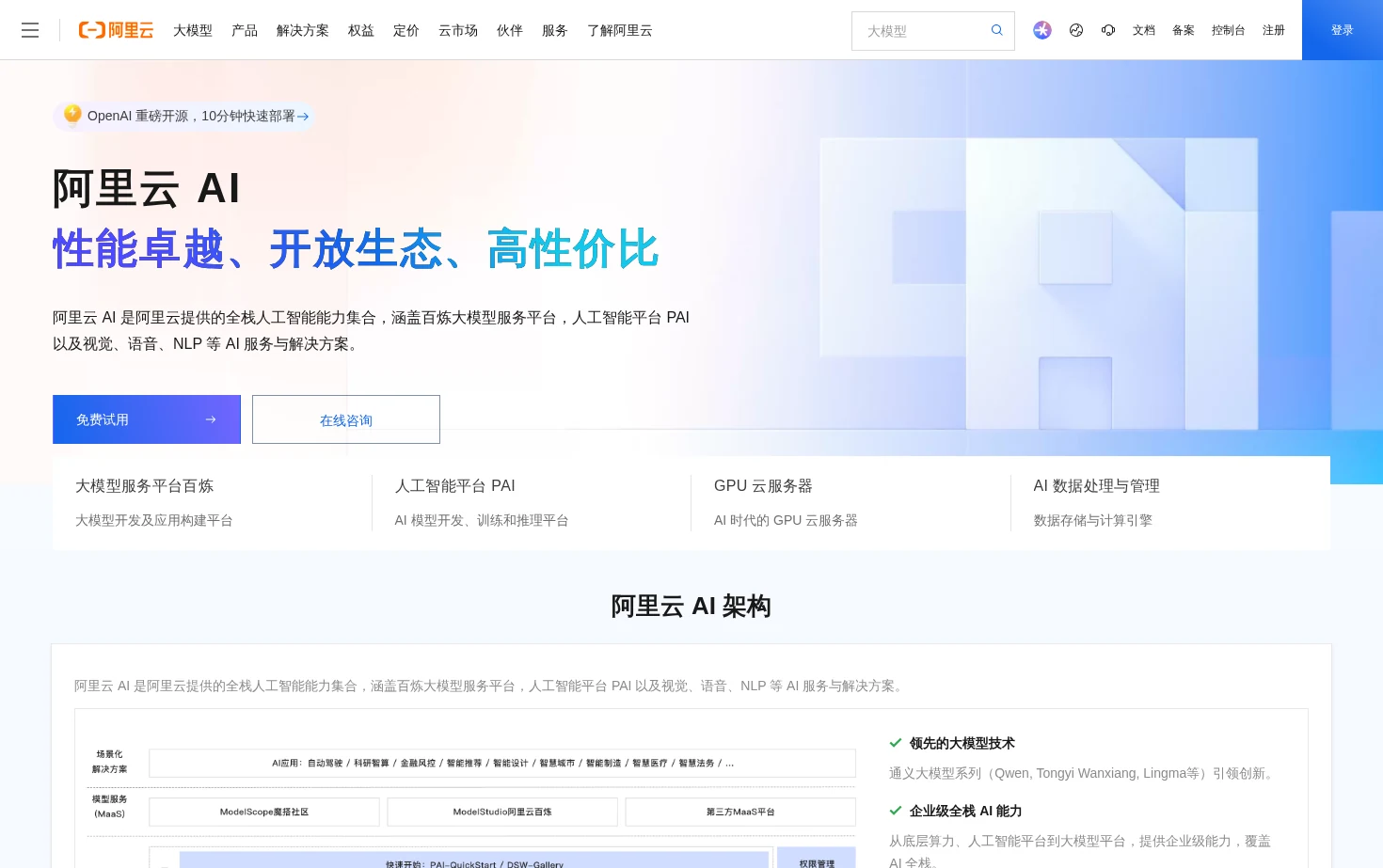Click the AI 模型开发、训练和推理平台 subtitle
The image size is (1383, 868).
point(482,520)
